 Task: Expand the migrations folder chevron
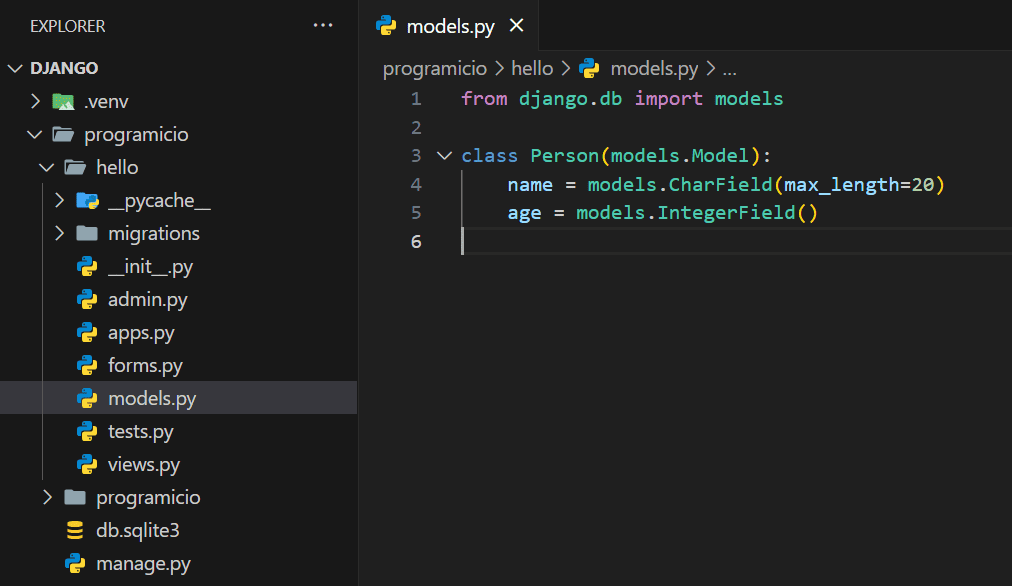(59, 233)
